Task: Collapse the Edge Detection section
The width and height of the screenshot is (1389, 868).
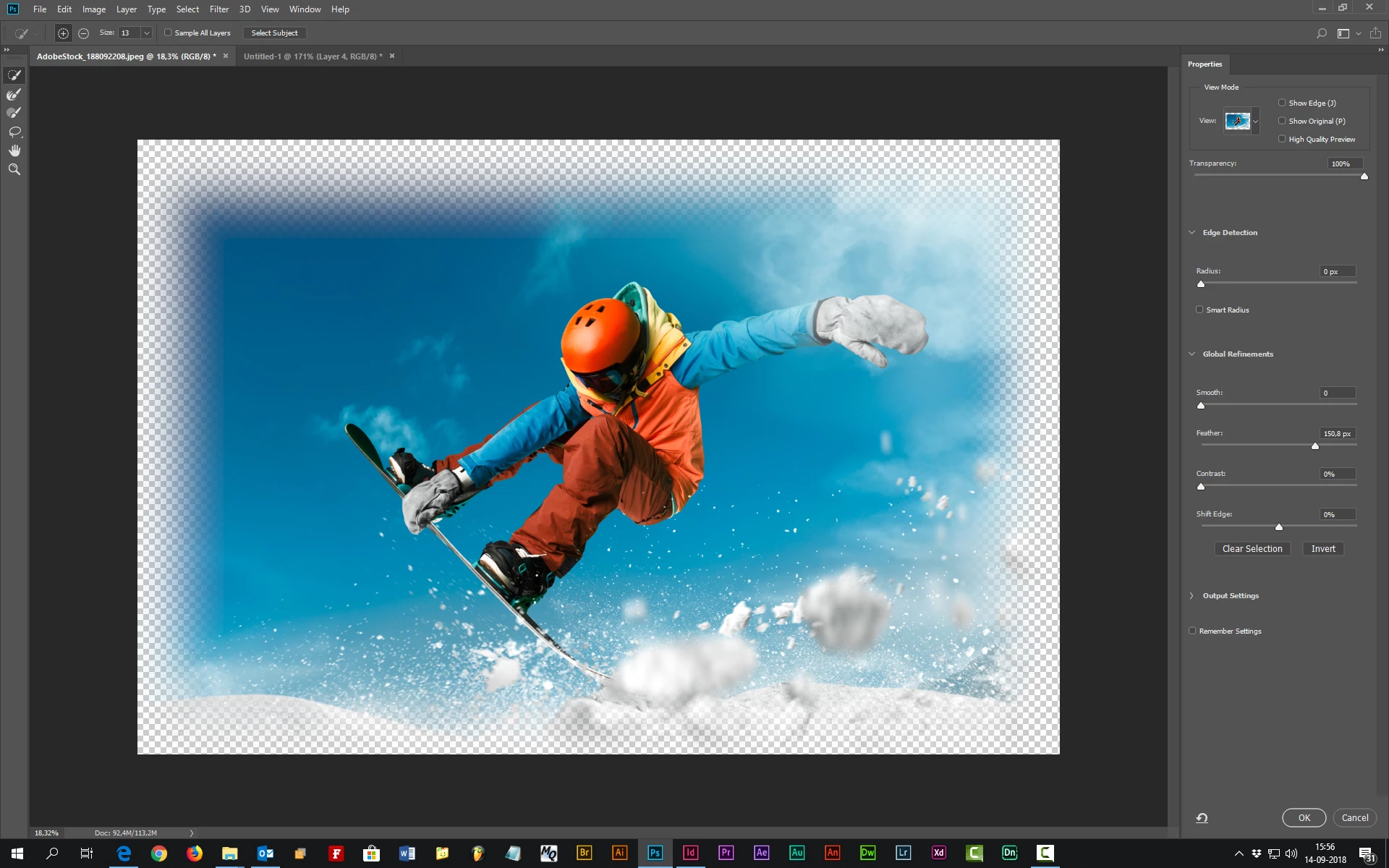Action: [1192, 233]
